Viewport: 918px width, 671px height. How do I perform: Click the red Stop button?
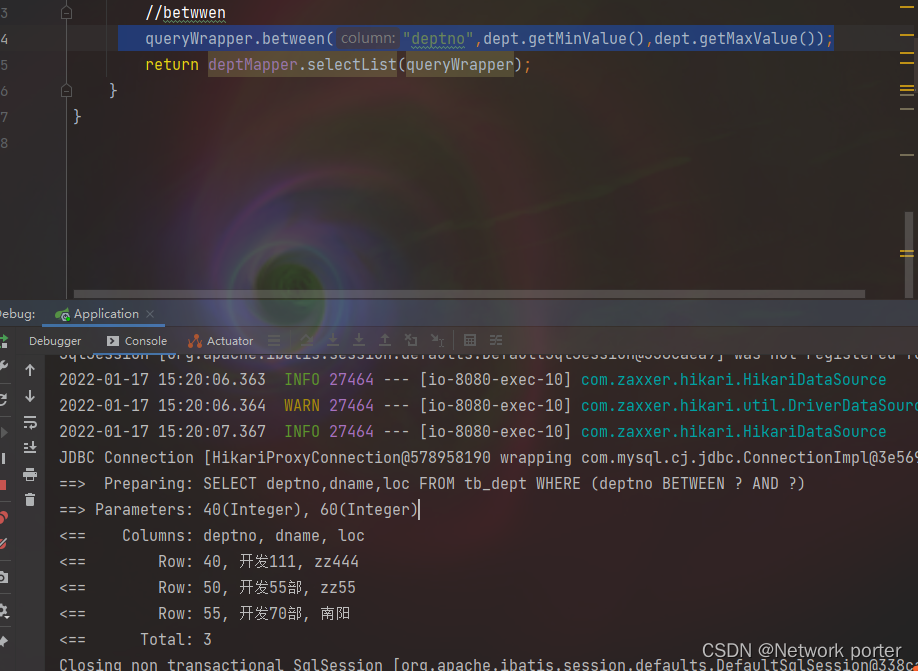click(x=3, y=485)
